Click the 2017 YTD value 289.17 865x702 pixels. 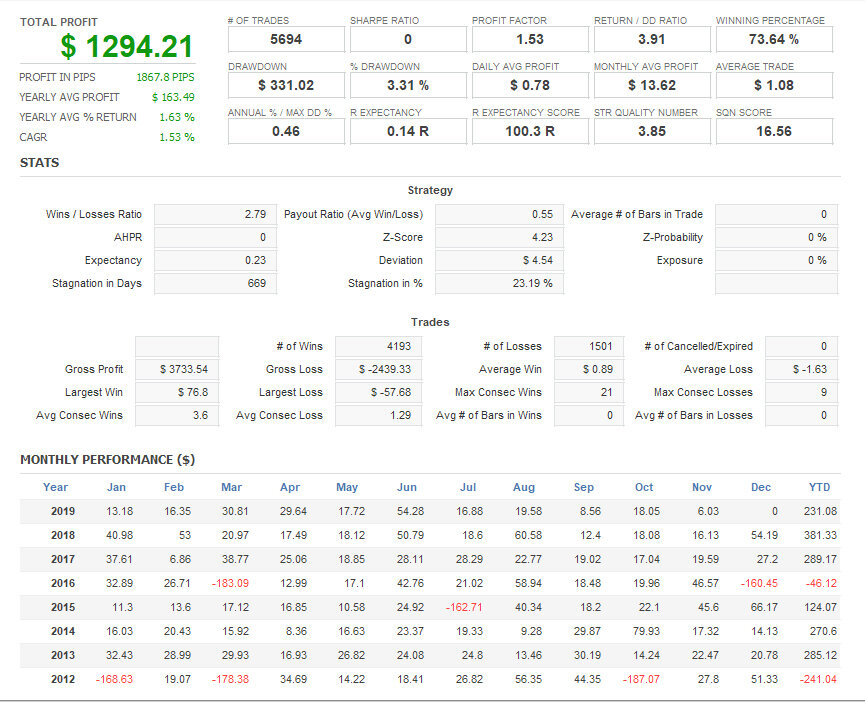pos(820,559)
